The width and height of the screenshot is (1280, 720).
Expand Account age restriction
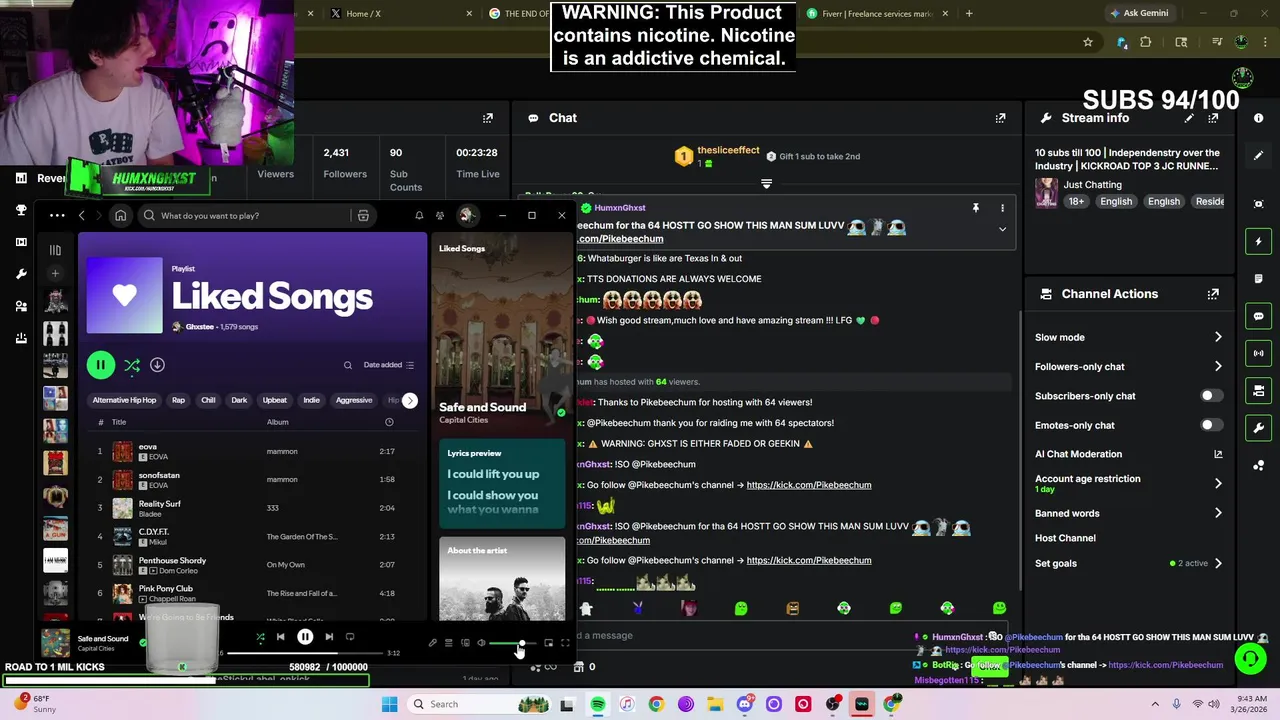[1128, 483]
